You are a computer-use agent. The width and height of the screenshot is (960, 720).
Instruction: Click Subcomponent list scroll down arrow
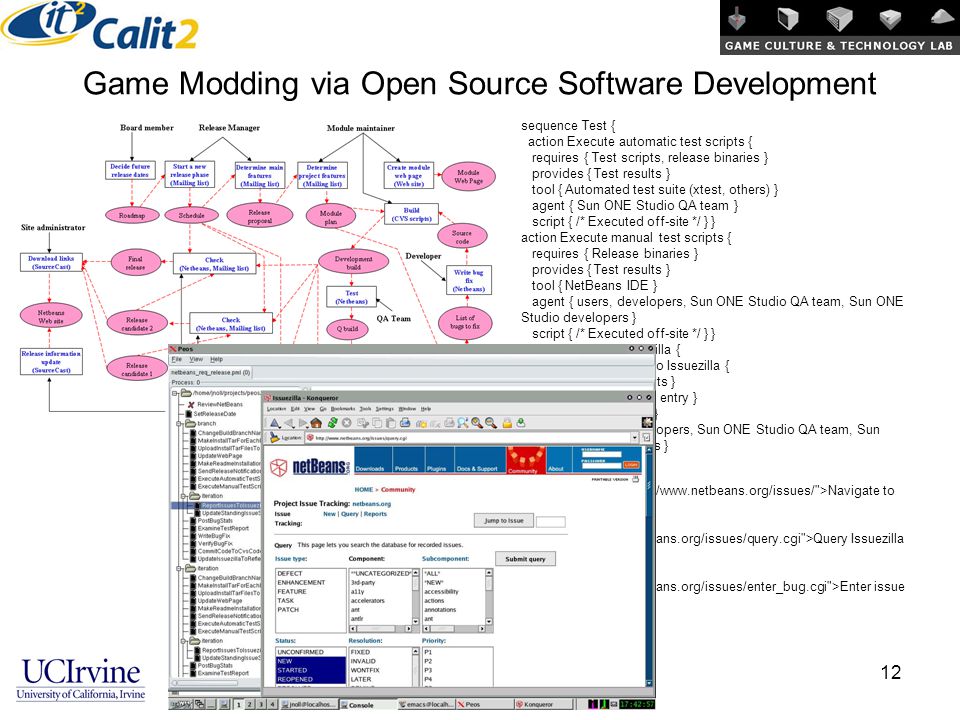click(x=489, y=621)
